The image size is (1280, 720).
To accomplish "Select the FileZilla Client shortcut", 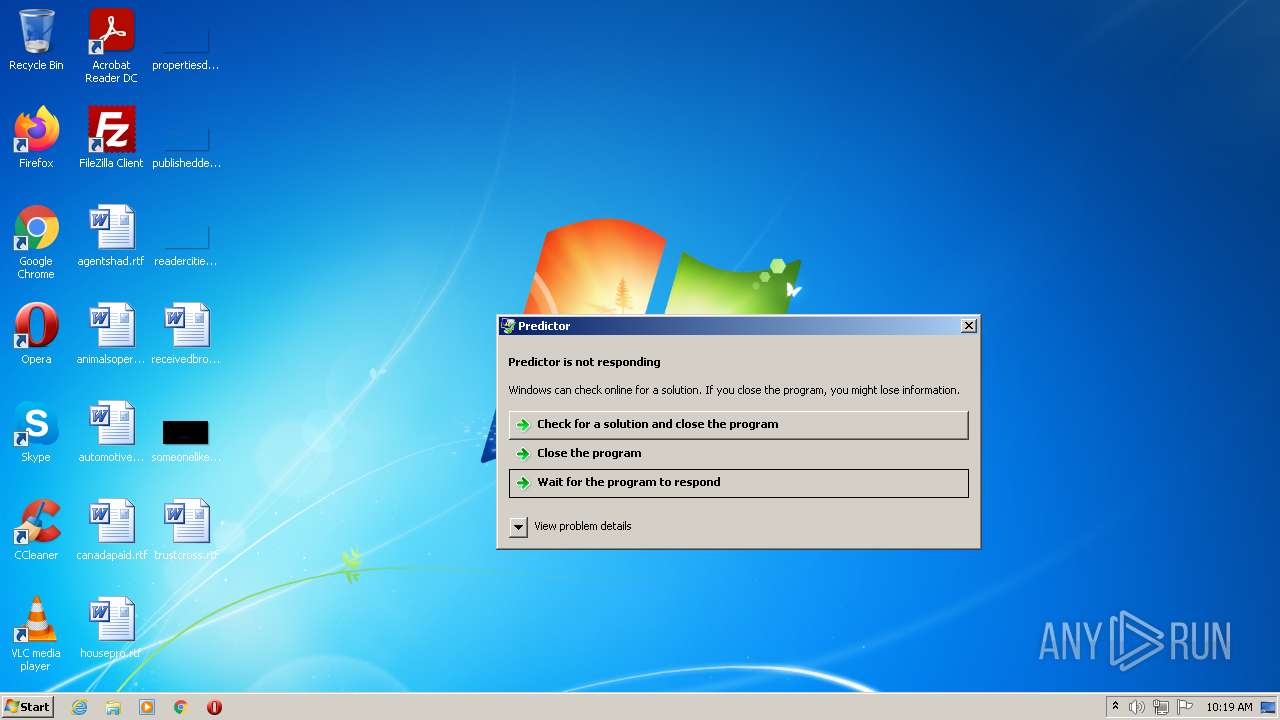I will (111, 139).
